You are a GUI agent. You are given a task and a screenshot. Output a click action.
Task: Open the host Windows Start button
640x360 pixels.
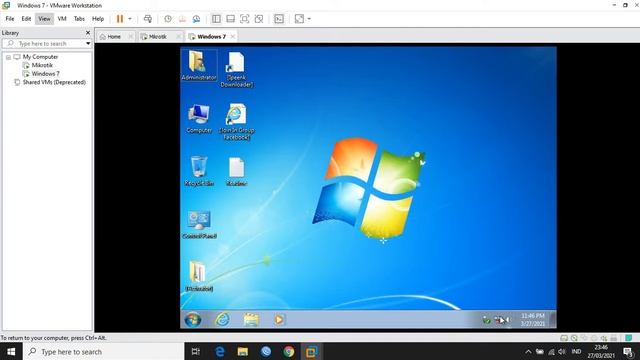tap(11, 351)
